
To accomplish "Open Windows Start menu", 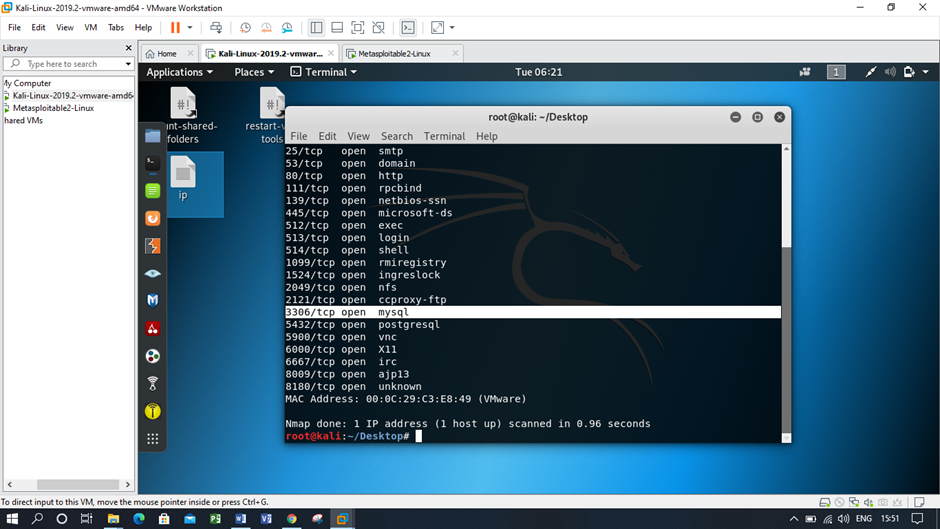I will pyautogui.click(x=11, y=519).
